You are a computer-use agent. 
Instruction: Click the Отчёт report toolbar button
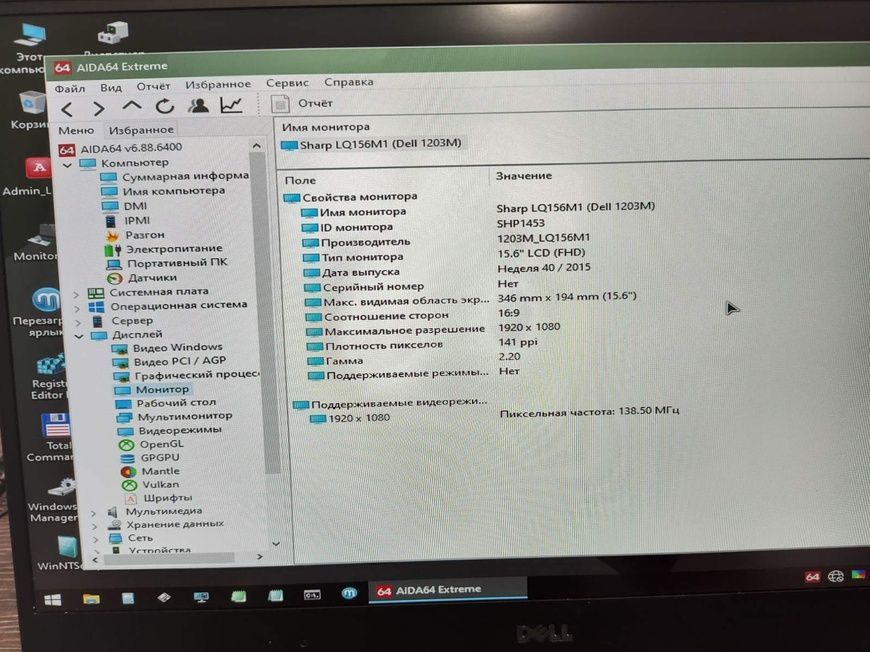(x=302, y=103)
